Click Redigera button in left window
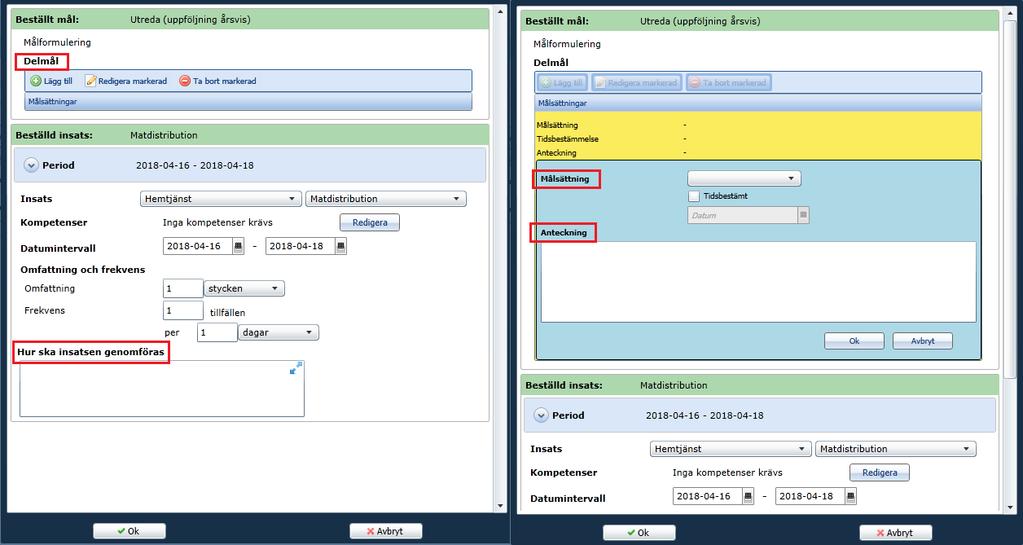This screenshot has height=545, width=1023. tap(370, 223)
